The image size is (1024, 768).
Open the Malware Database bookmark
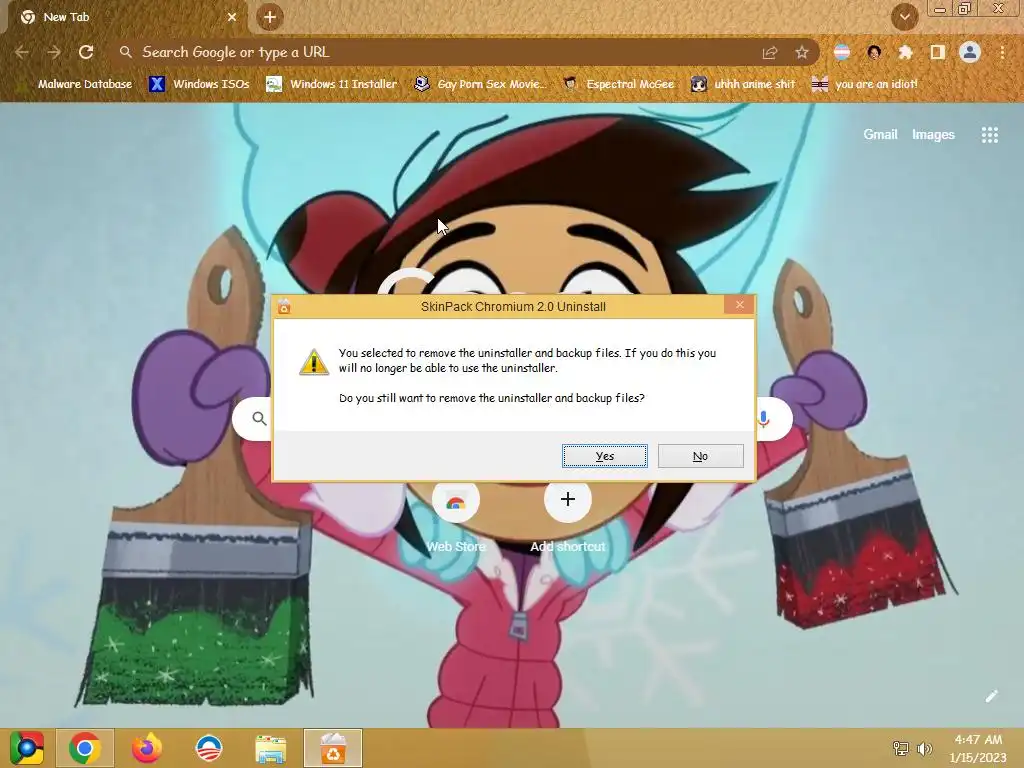point(76,84)
